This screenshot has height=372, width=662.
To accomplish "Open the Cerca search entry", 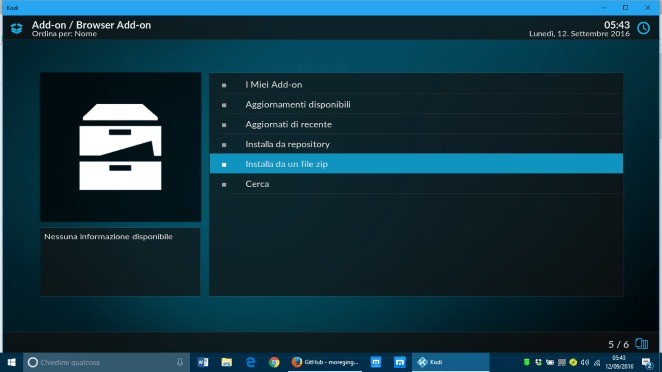I will coord(416,184).
